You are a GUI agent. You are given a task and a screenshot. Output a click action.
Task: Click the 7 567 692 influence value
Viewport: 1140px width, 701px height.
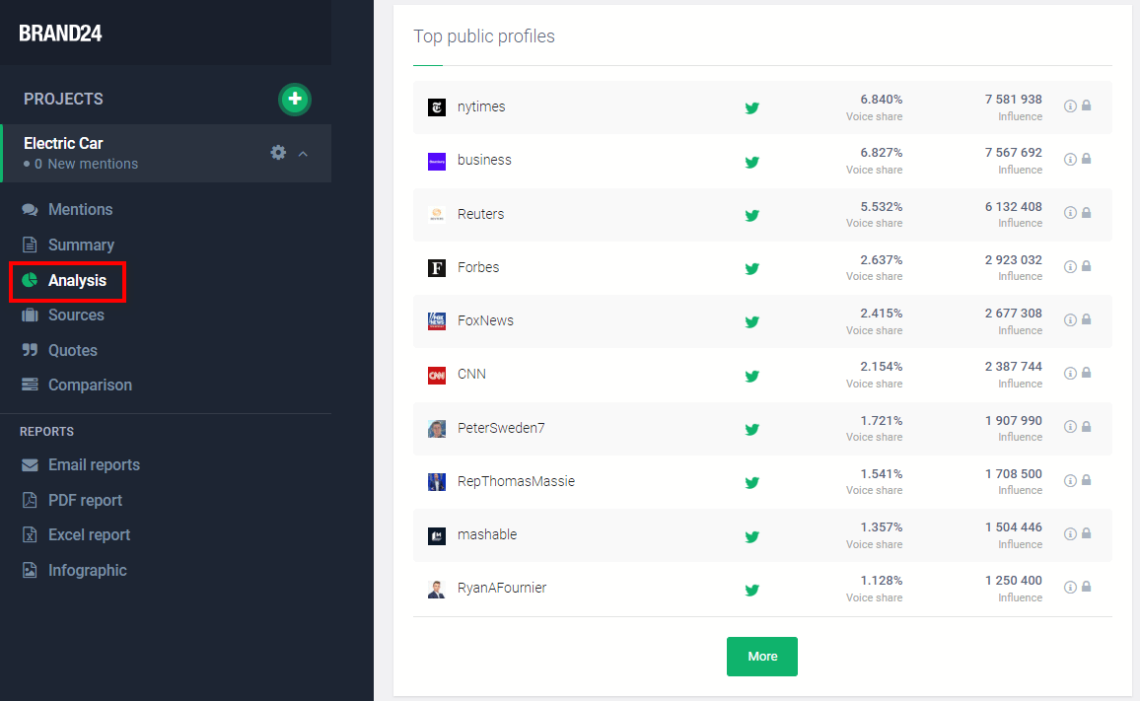[1013, 153]
